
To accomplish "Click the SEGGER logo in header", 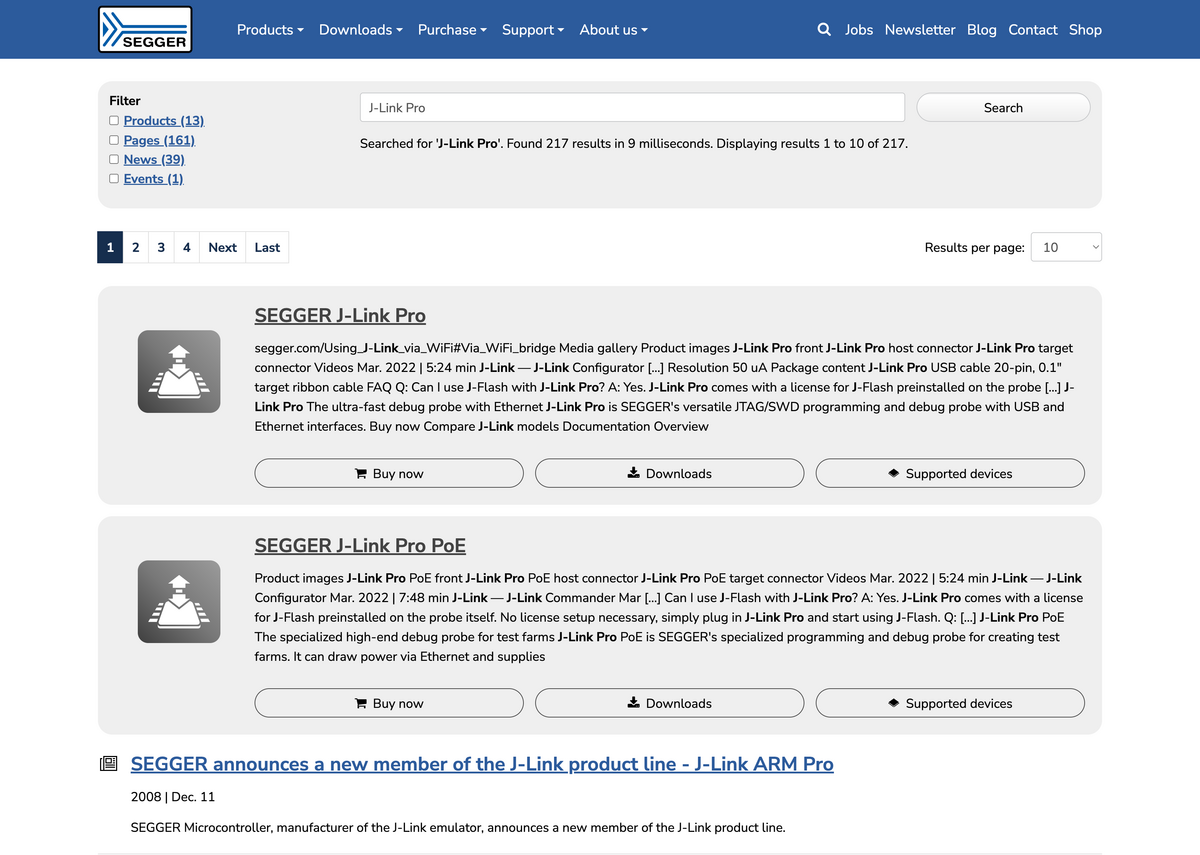I will point(145,30).
